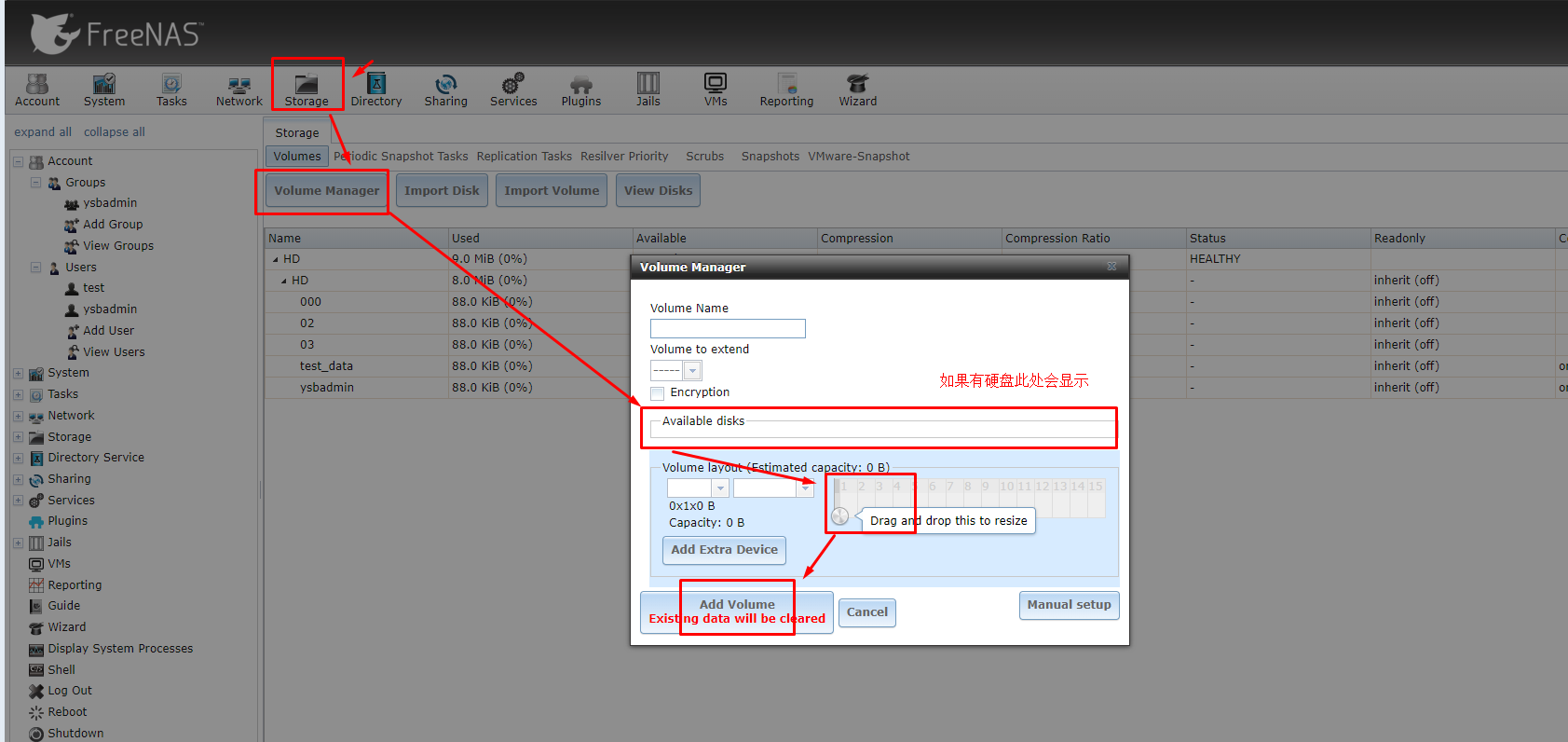This screenshot has height=742, width=1568.
Task: Open the Storage toolbar icon
Action: [307, 90]
